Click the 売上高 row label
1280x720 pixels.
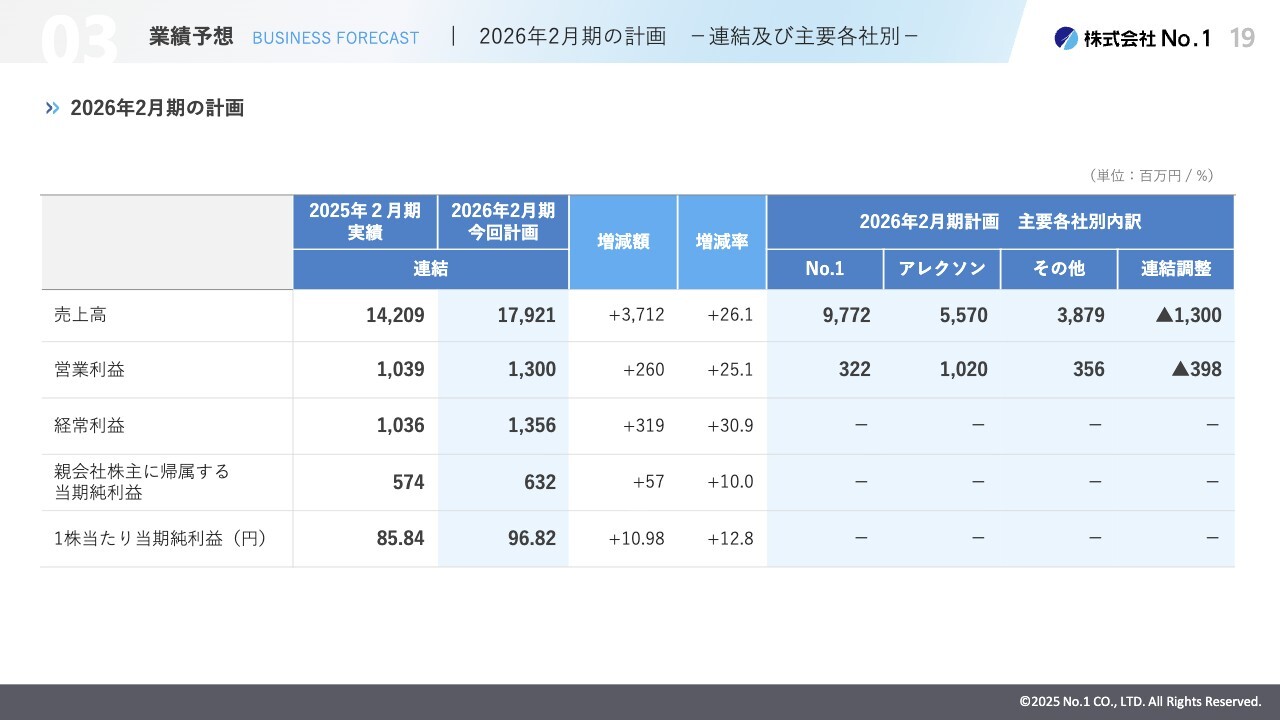point(80,315)
